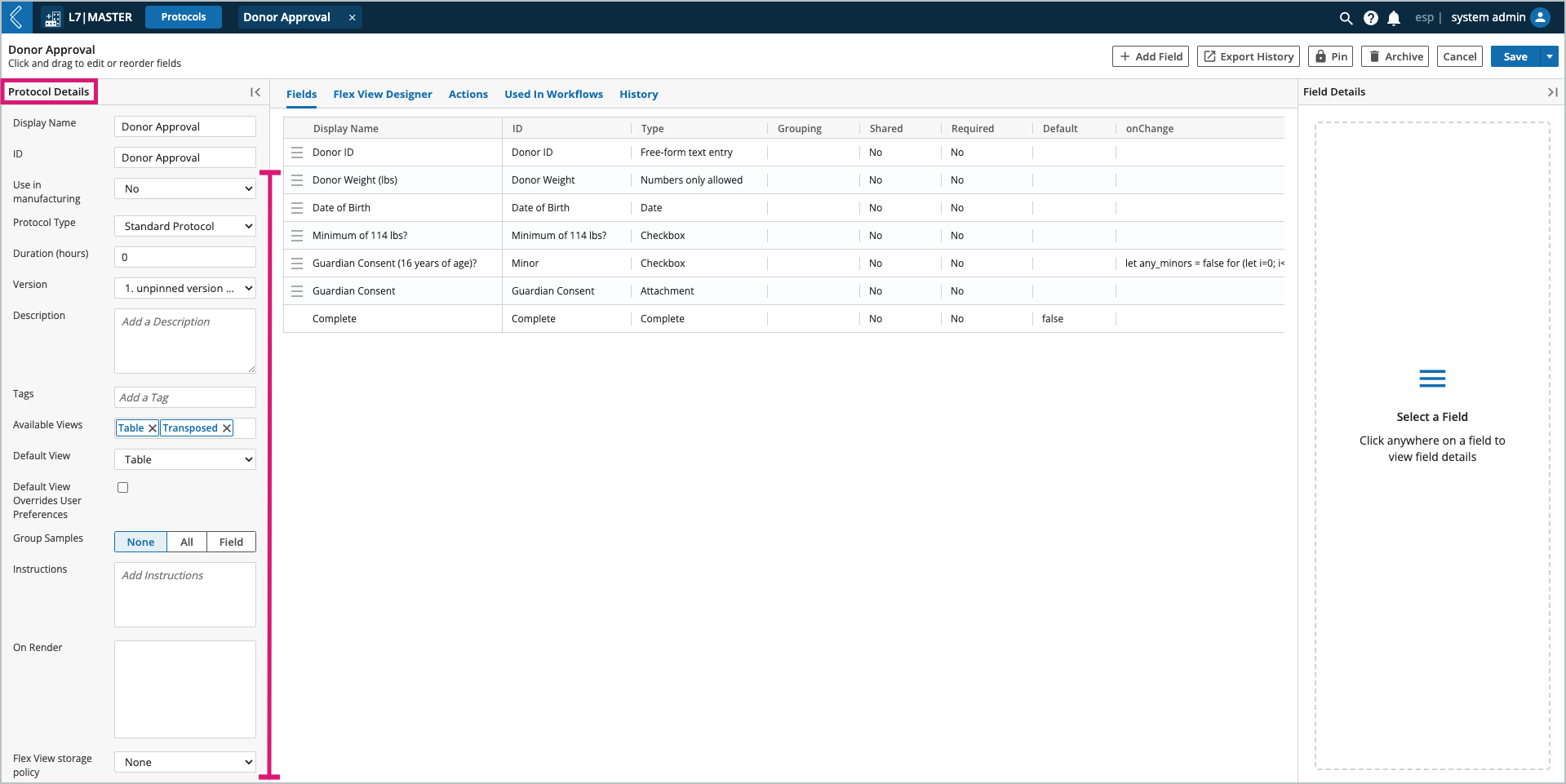The image size is (1566, 784).
Task: Switch to the Fields tab
Action: pos(301,95)
